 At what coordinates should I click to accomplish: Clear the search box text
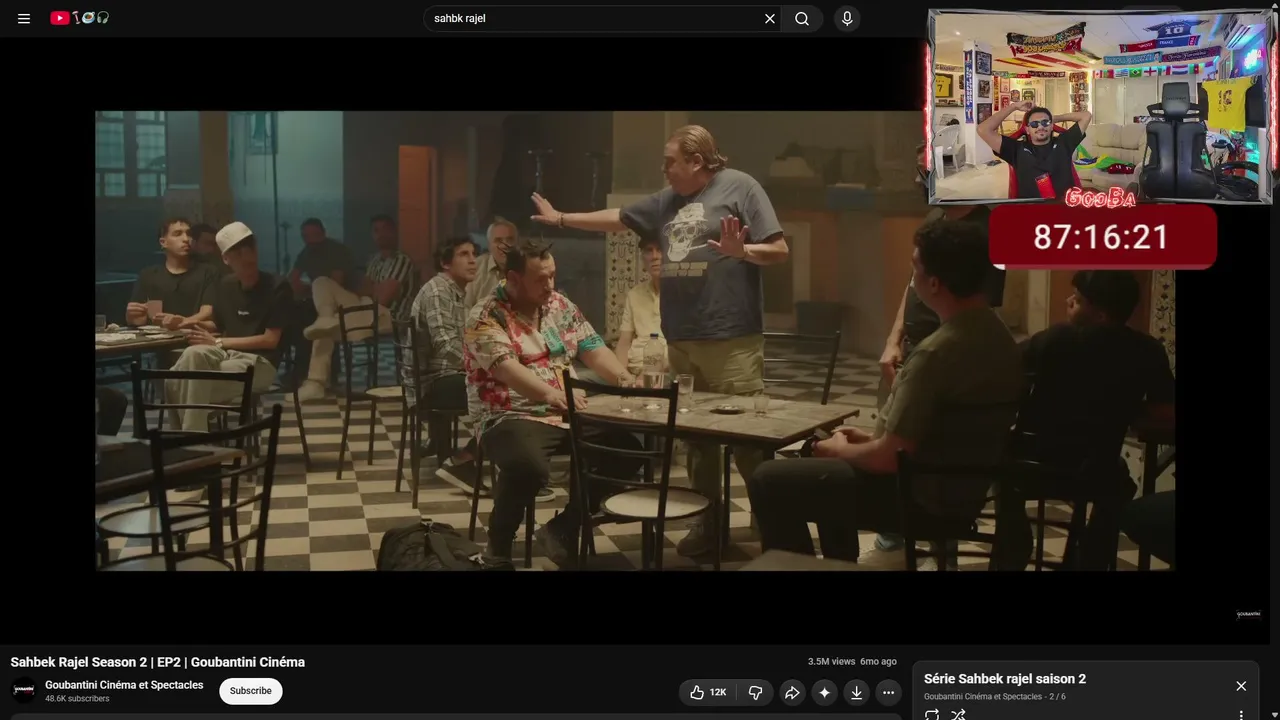(x=770, y=18)
